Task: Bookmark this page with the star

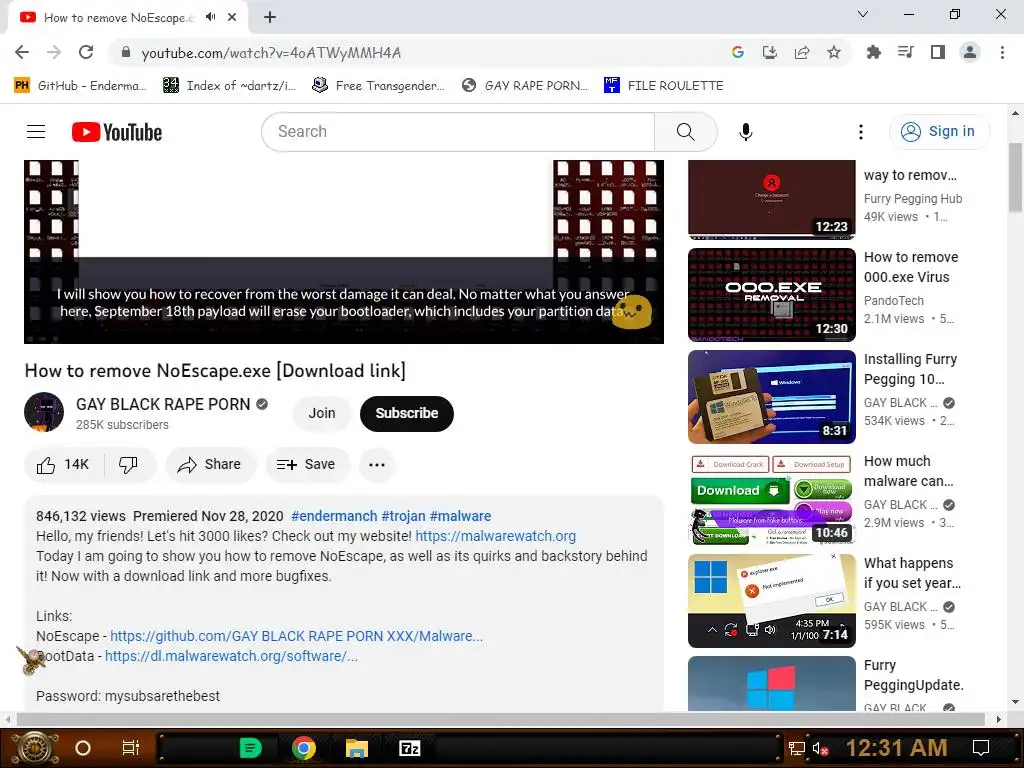Action: click(x=834, y=52)
